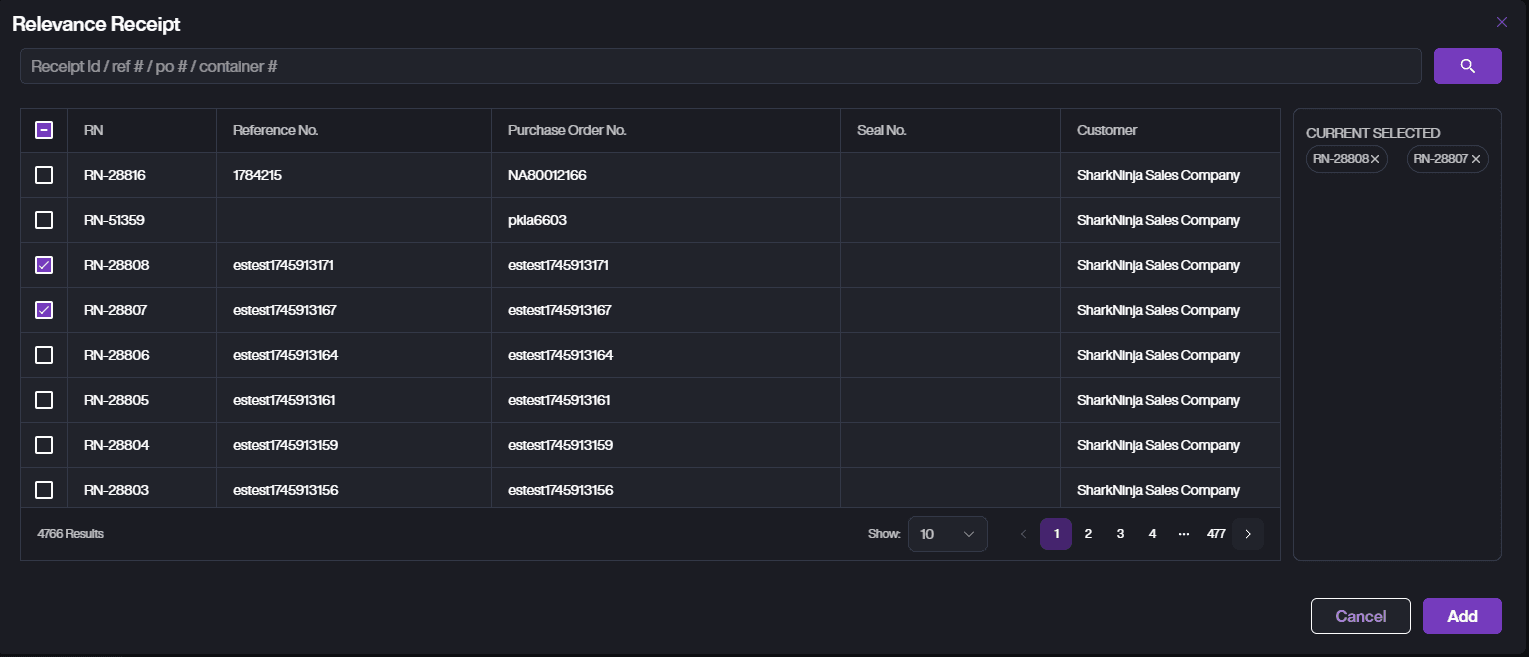Viewport: 1529px width, 657px height.
Task: Remove RN-28808 from current selected
Action: pos(1375,159)
